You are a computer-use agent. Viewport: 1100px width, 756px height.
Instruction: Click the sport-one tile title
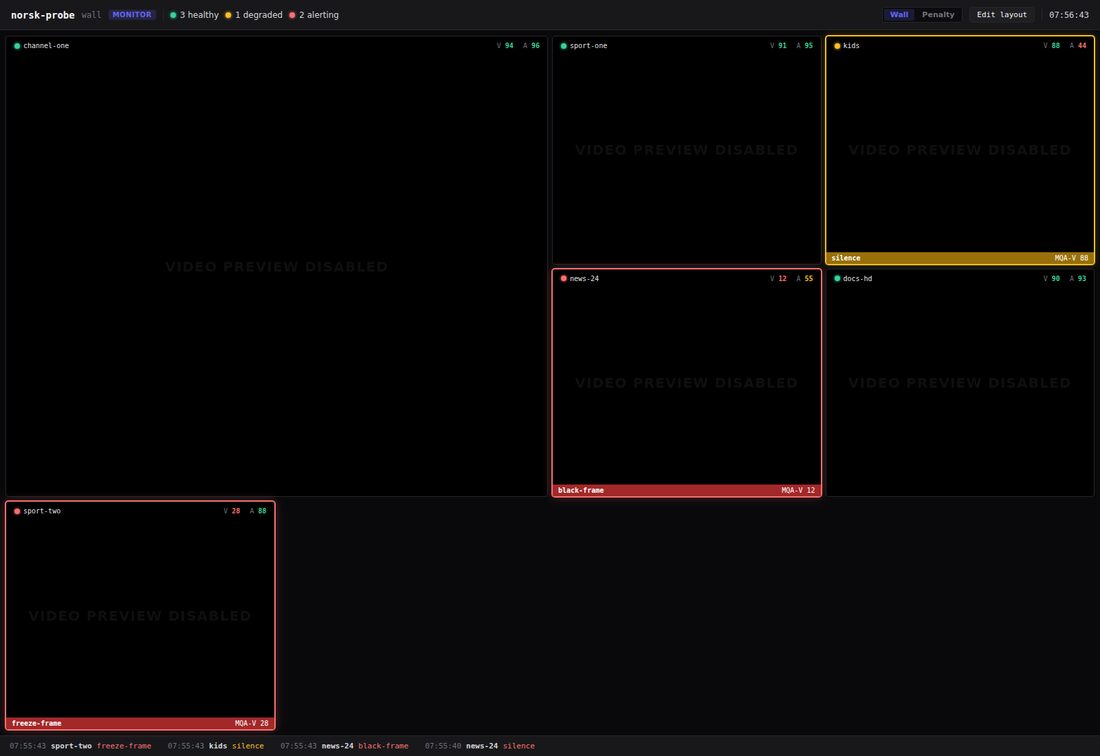[589, 46]
